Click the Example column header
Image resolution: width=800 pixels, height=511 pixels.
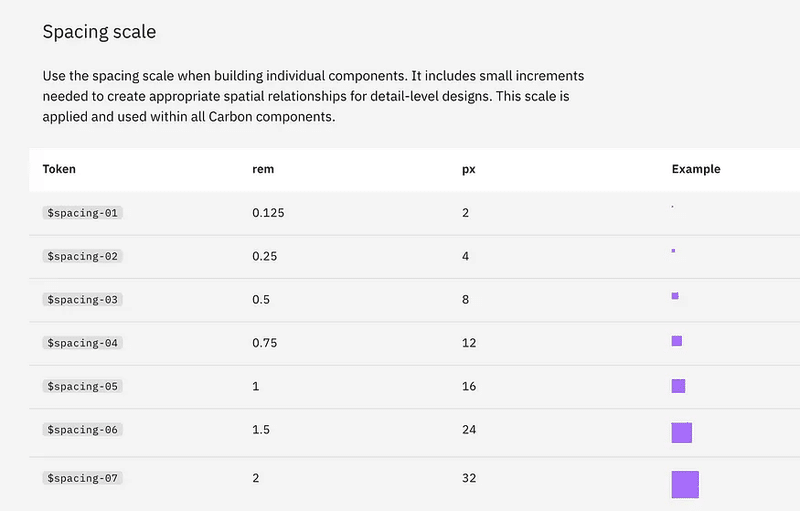[x=696, y=169]
